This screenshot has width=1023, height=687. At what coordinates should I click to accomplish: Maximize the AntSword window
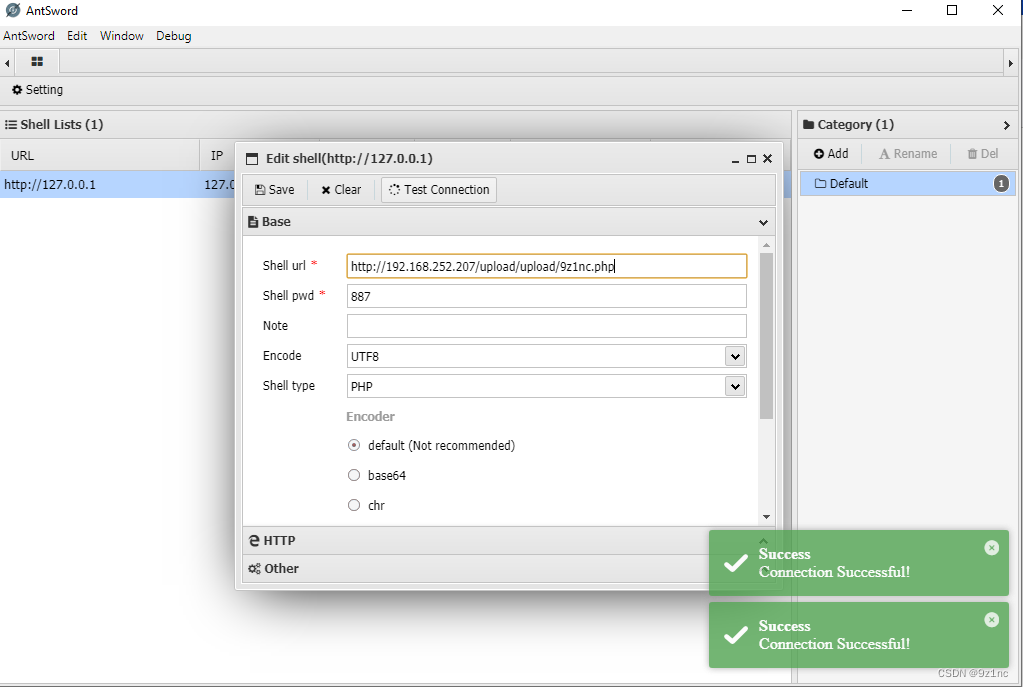coord(952,10)
